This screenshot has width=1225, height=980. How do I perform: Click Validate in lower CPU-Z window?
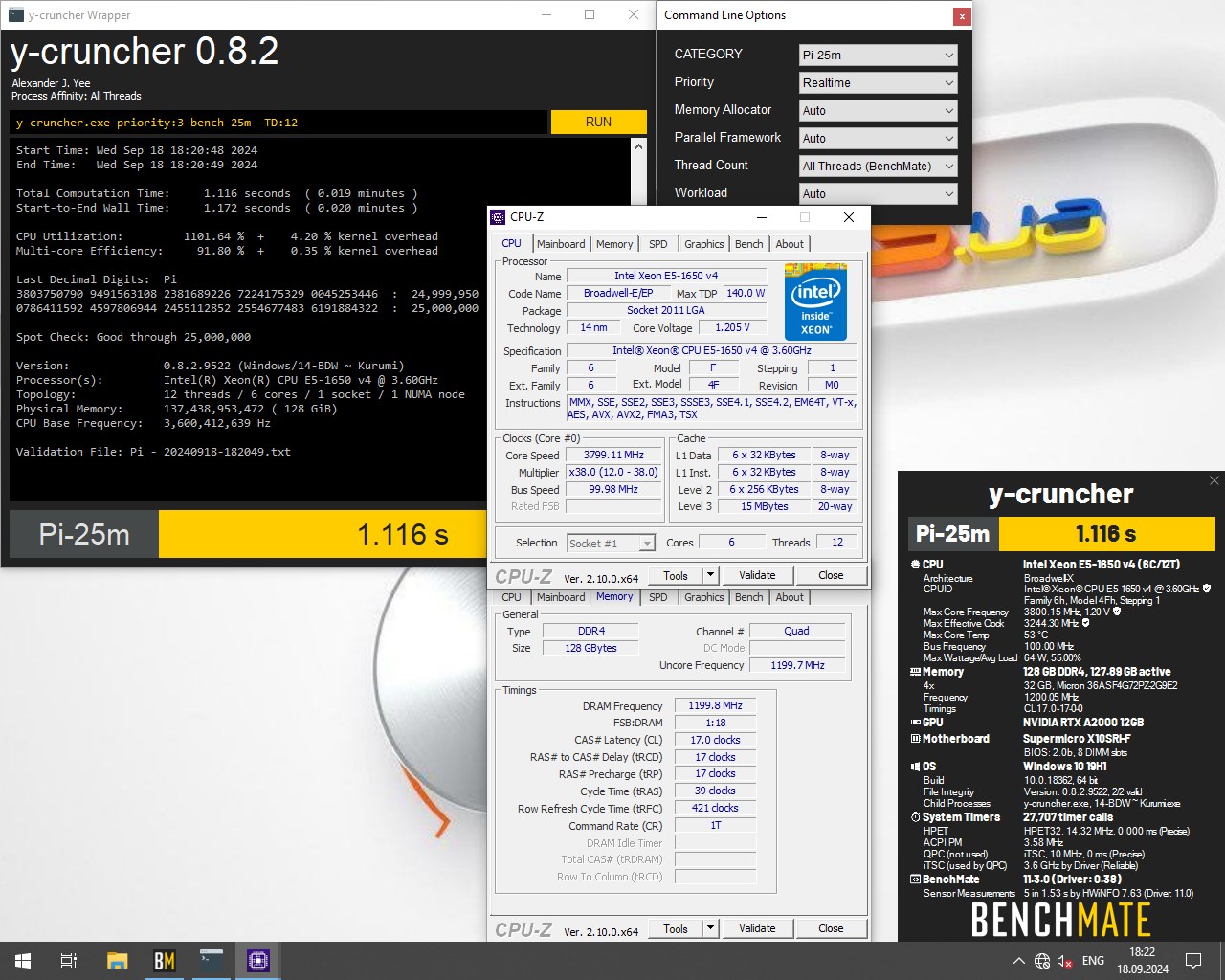(757, 928)
